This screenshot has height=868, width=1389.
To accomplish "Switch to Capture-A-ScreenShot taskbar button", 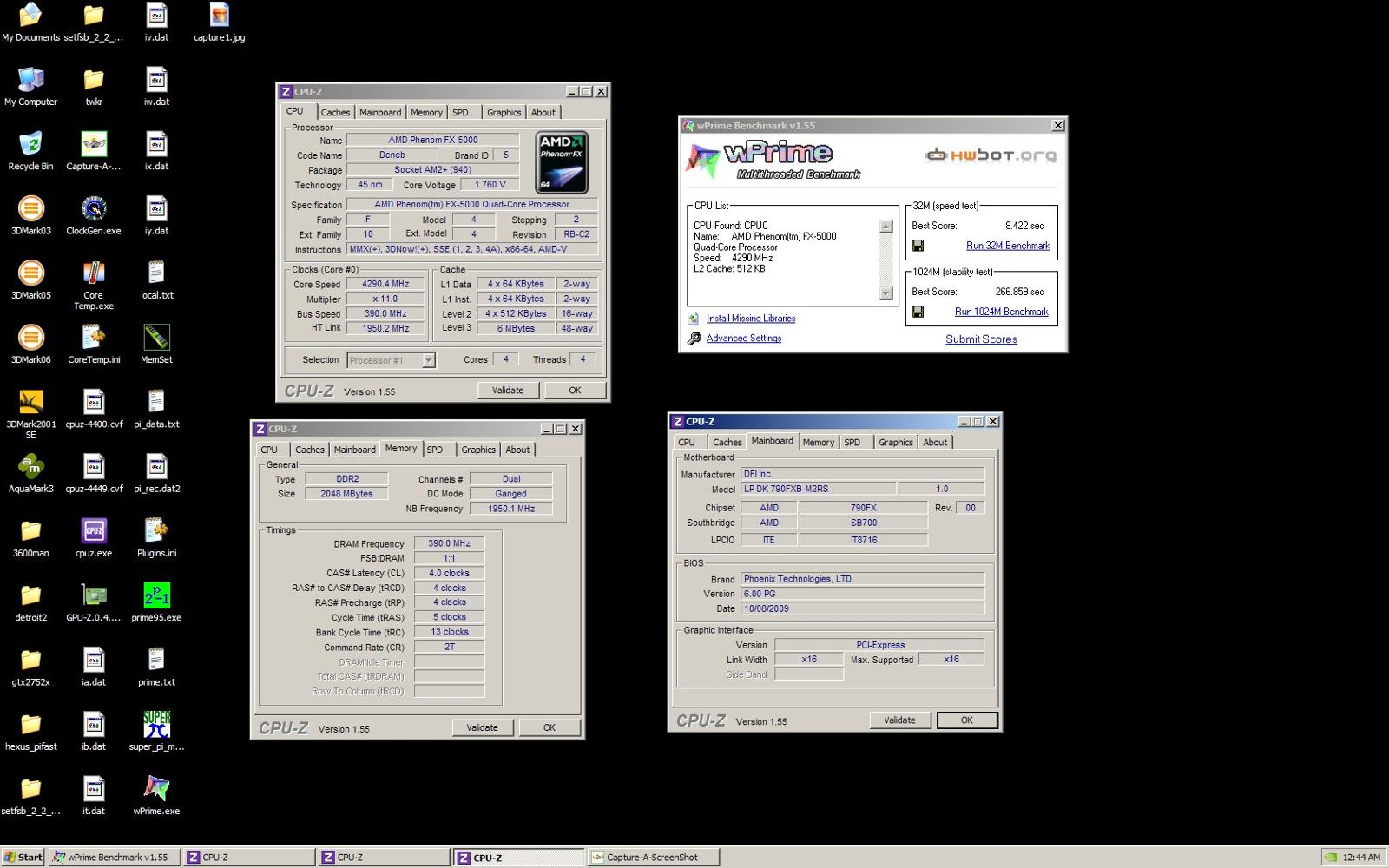I will (x=655, y=857).
